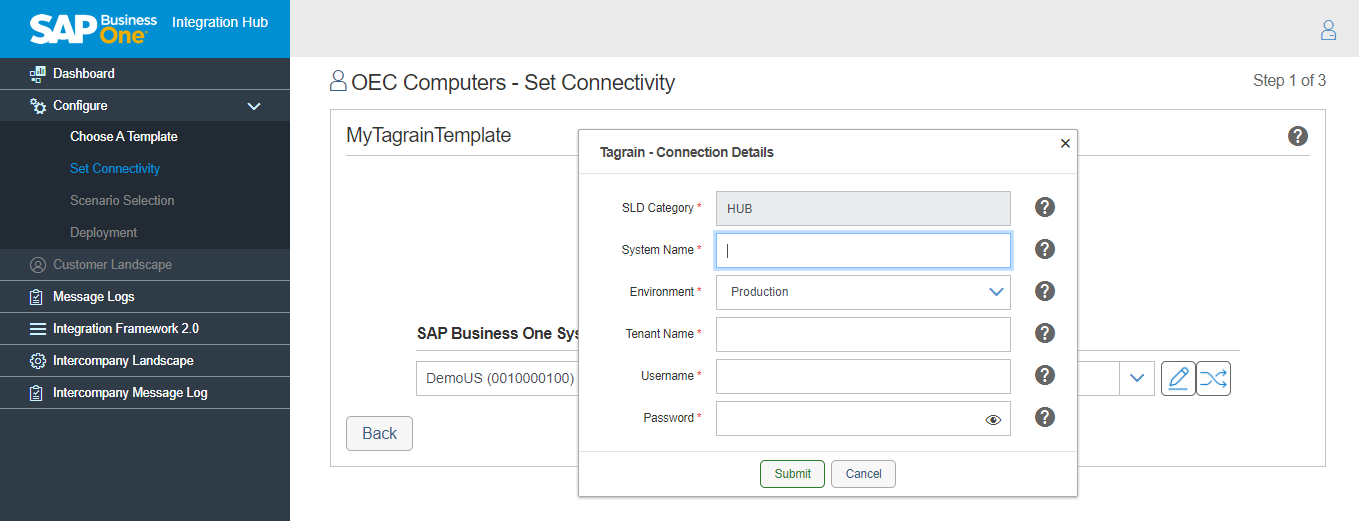Viewport: 1359px width, 521px height.
Task: Click help icon beside Password field
Action: pyautogui.click(x=1045, y=418)
